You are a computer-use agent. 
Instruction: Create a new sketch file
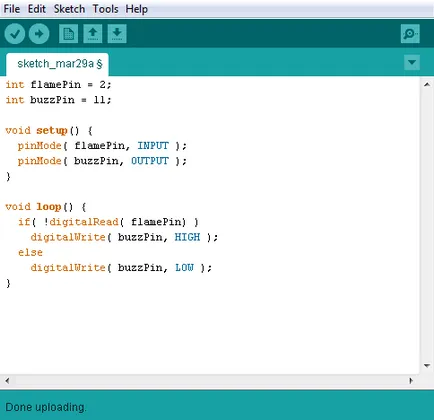pyautogui.click(x=68, y=34)
